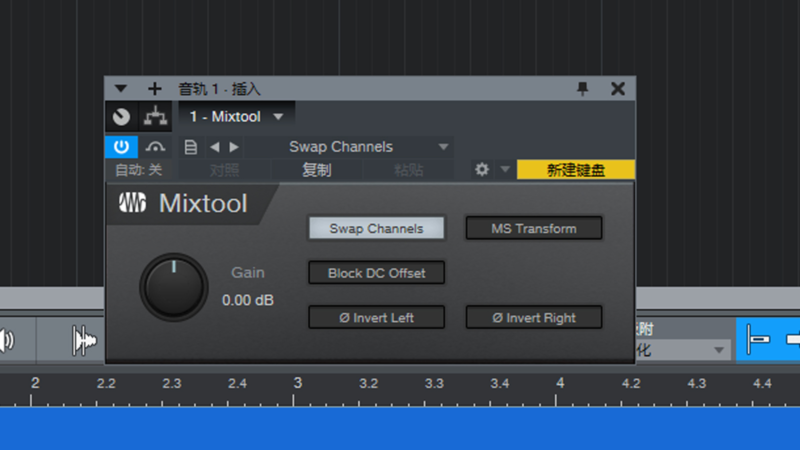Open the preset document icon
Viewport: 800px width, 450px height.
click(x=190, y=146)
